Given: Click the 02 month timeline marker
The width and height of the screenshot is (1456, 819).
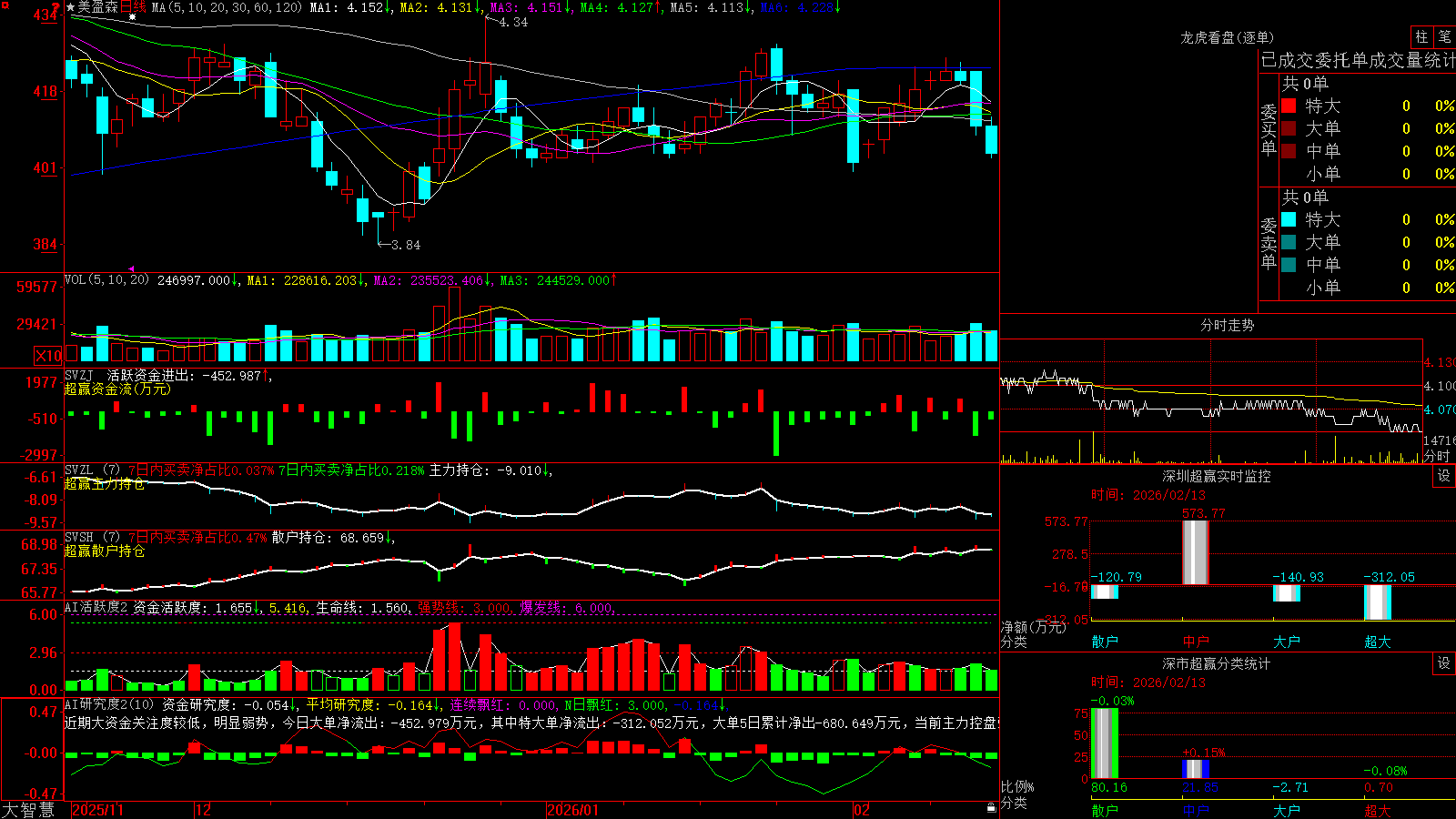Looking at the screenshot, I should click(862, 810).
